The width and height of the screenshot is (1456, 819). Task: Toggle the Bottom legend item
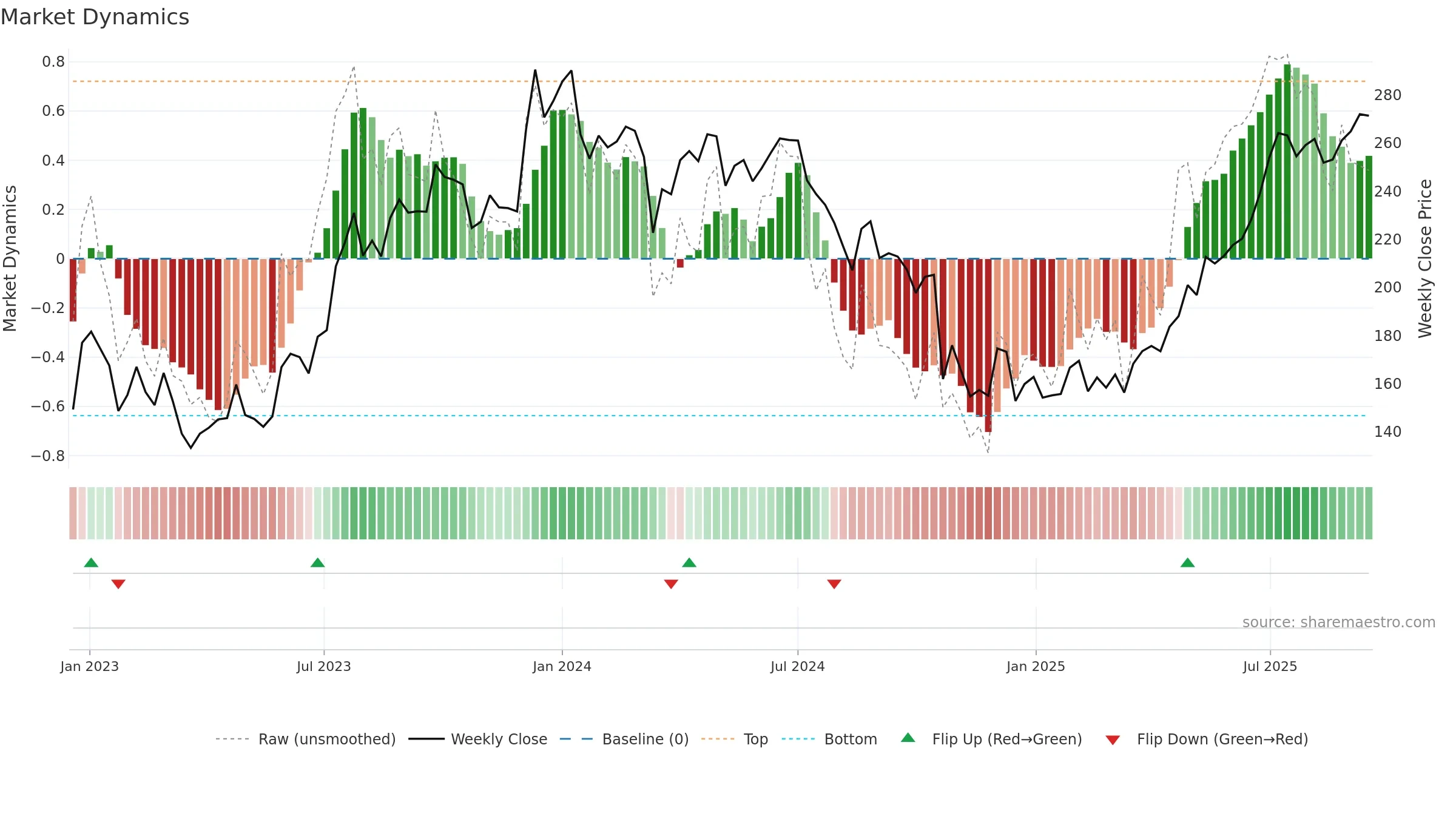(829, 739)
